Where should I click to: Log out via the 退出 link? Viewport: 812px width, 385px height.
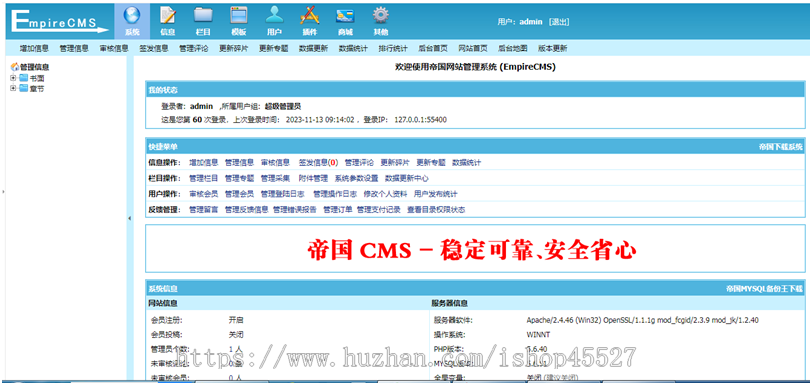559,22
